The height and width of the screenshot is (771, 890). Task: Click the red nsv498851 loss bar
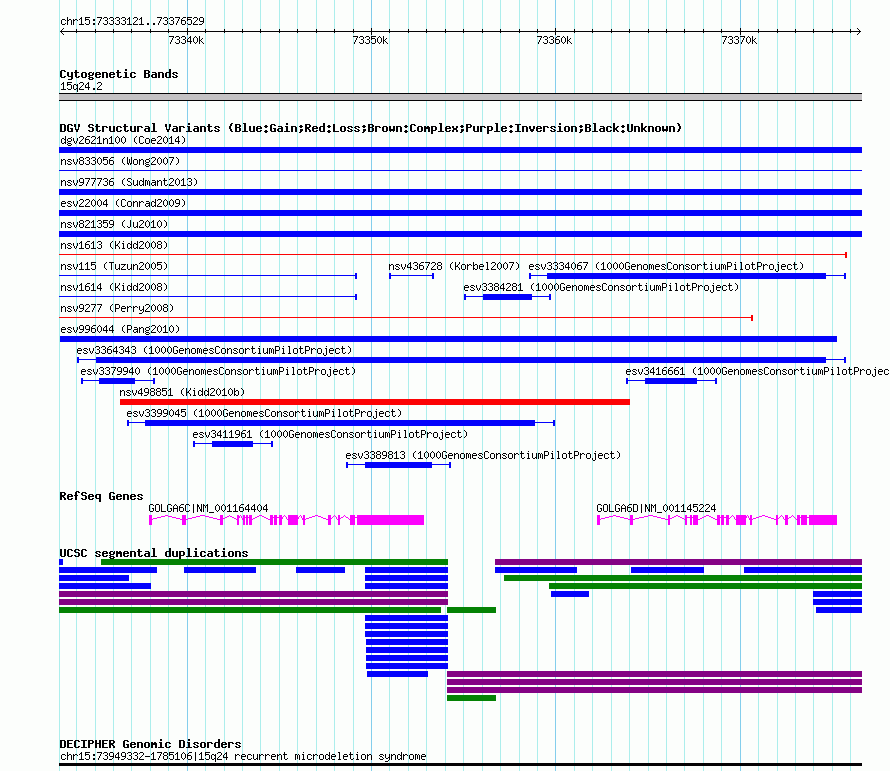point(375,402)
